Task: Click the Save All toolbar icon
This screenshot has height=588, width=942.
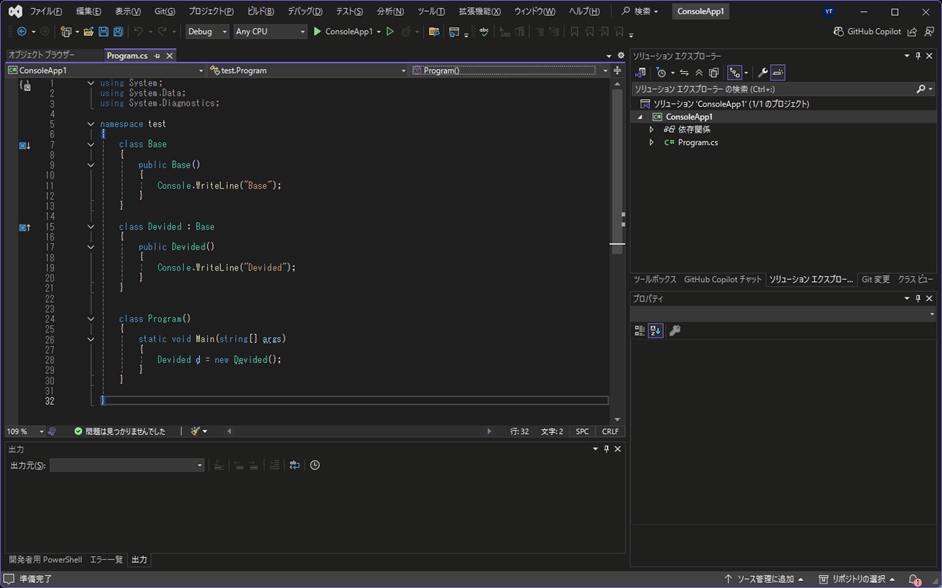Action: pos(118,32)
